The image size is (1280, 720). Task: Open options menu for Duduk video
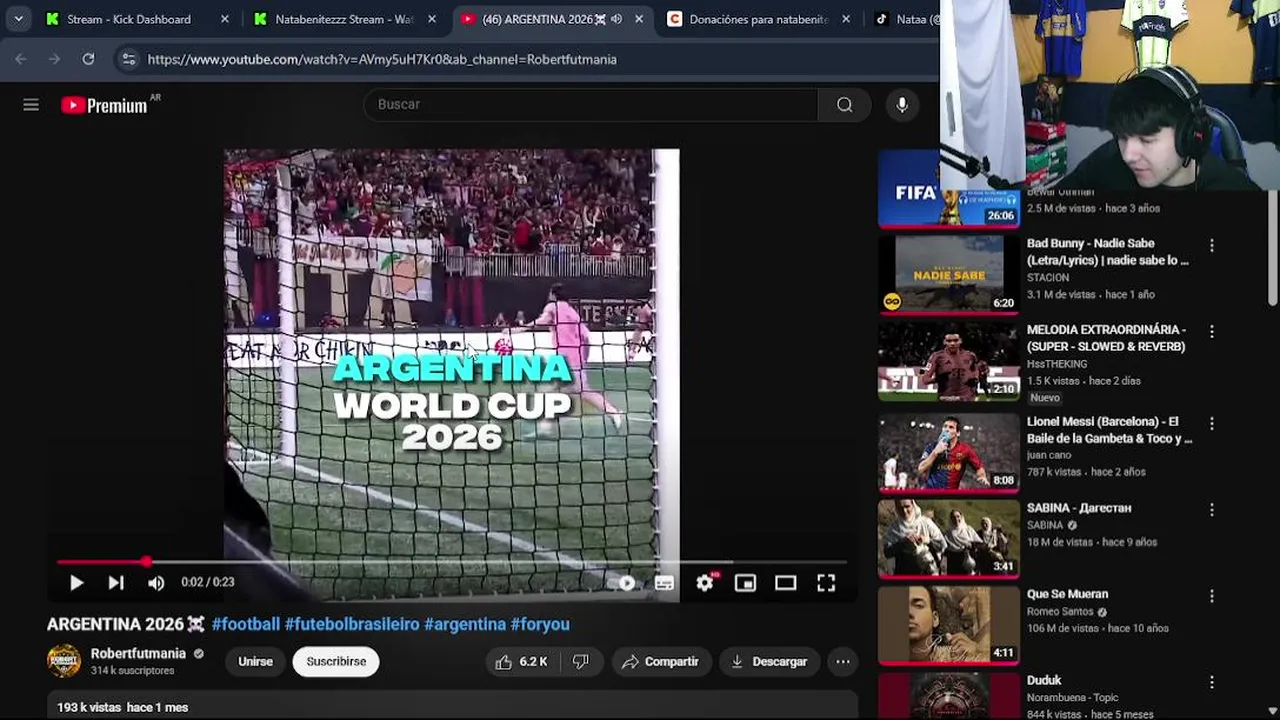pos(1212,682)
